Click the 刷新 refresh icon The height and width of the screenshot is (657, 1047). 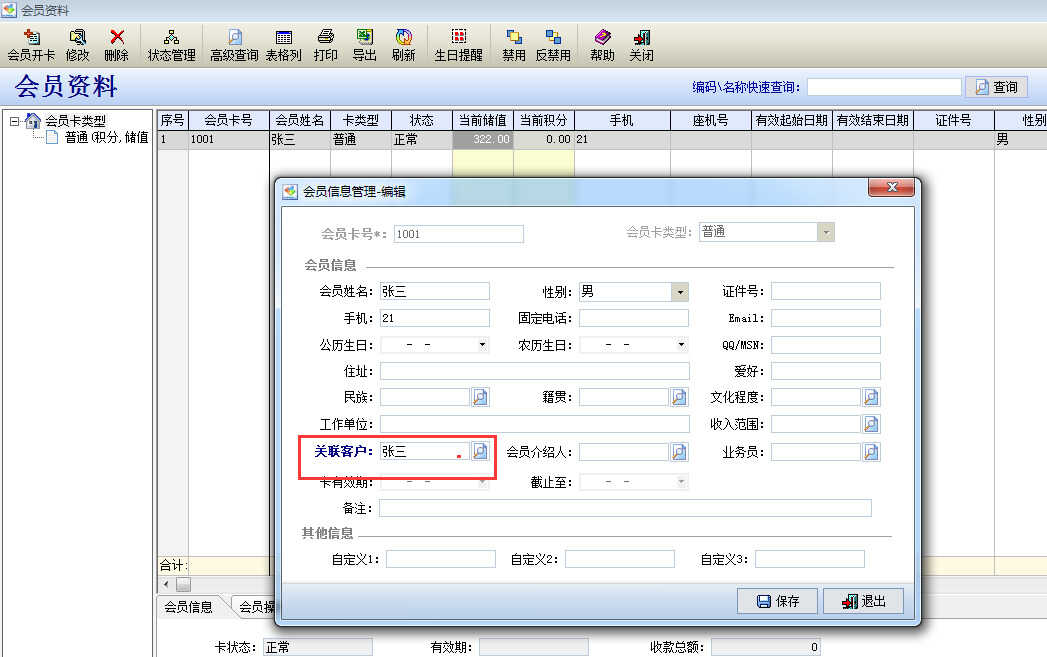403,37
